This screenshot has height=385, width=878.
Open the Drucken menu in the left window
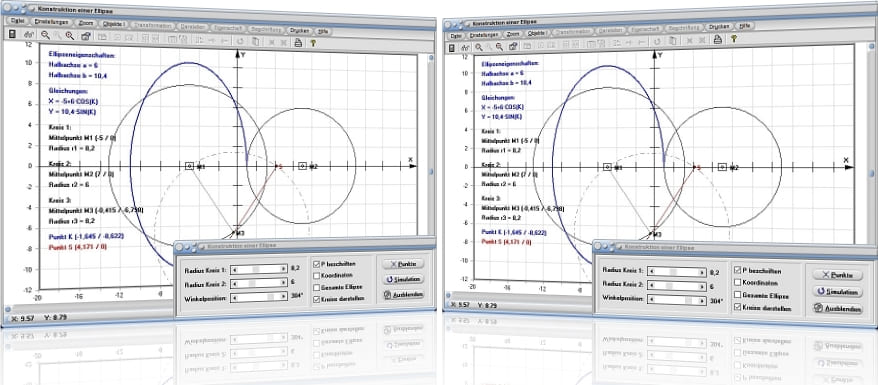click(x=300, y=30)
